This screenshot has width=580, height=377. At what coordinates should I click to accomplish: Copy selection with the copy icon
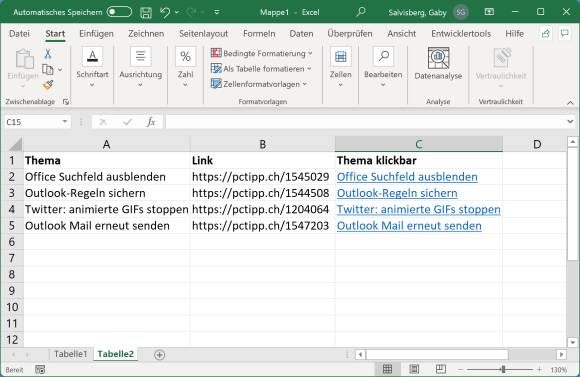click(48, 70)
